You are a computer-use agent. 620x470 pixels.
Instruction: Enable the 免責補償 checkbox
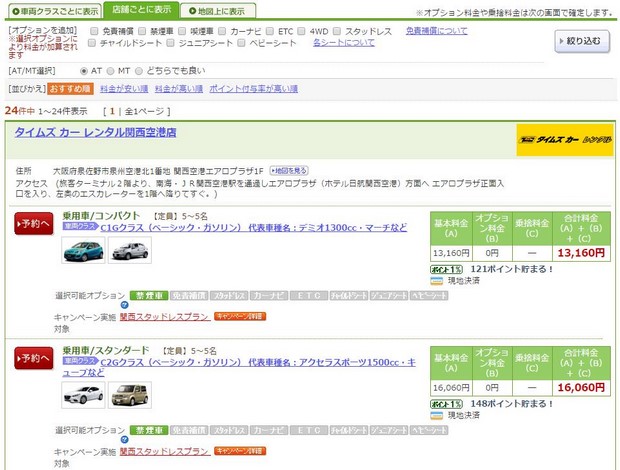tap(92, 32)
